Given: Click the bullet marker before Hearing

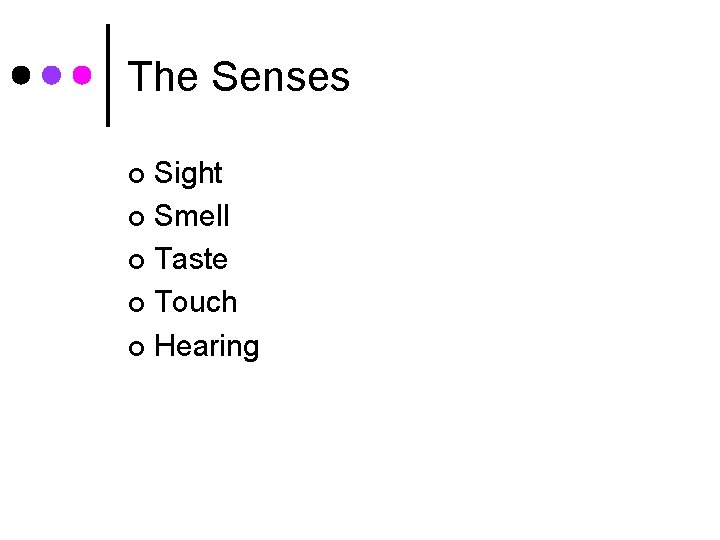Looking at the screenshot, I should point(137,348).
